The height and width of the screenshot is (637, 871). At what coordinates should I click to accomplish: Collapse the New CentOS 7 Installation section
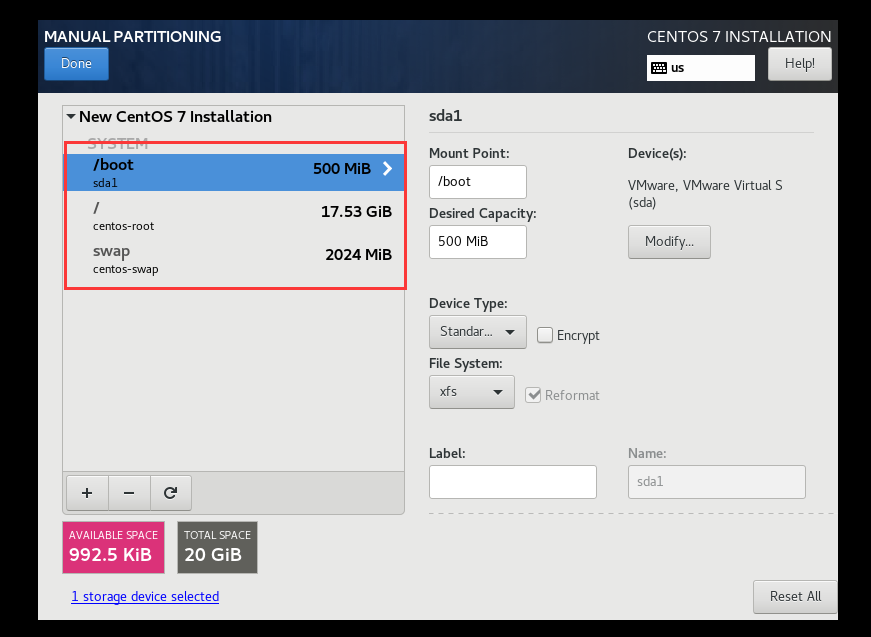pyautogui.click(x=71, y=117)
